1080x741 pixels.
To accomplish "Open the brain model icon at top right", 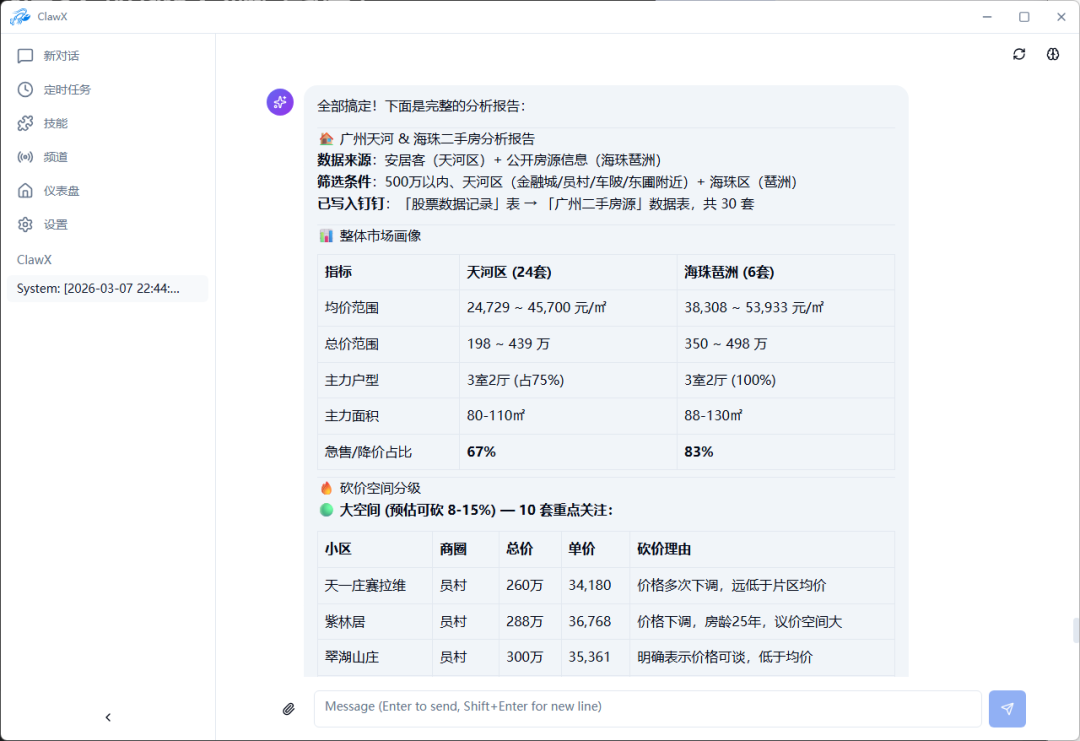I will 1052,54.
